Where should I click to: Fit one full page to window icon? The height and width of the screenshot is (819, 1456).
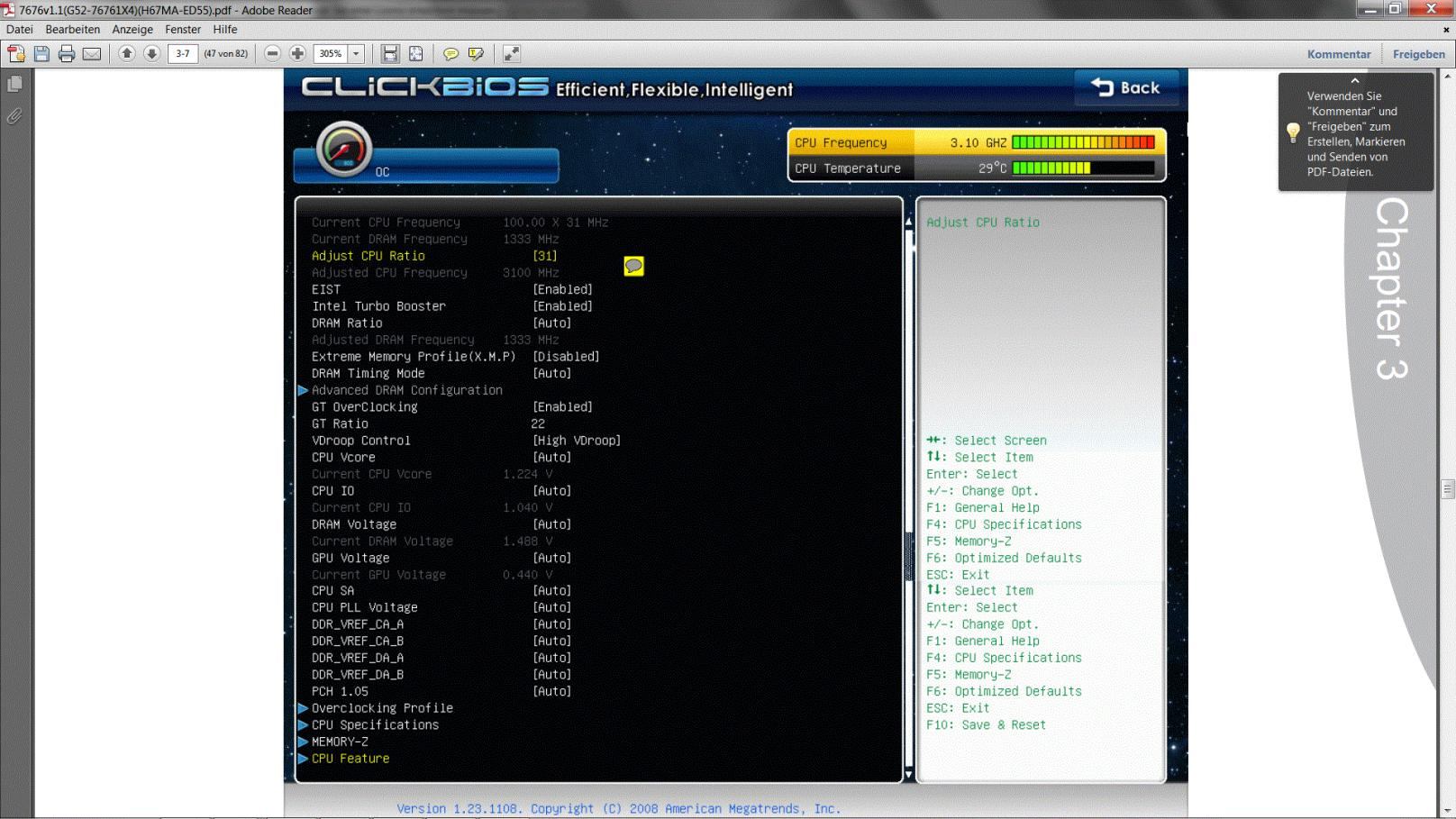[416, 54]
